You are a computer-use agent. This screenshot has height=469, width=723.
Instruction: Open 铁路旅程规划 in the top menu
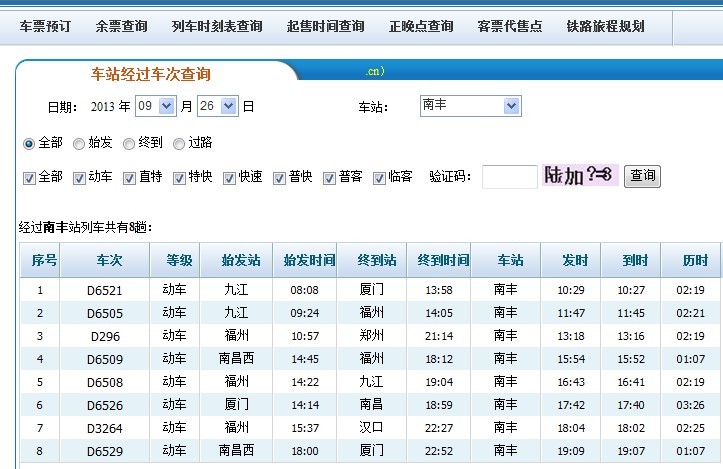(605, 26)
